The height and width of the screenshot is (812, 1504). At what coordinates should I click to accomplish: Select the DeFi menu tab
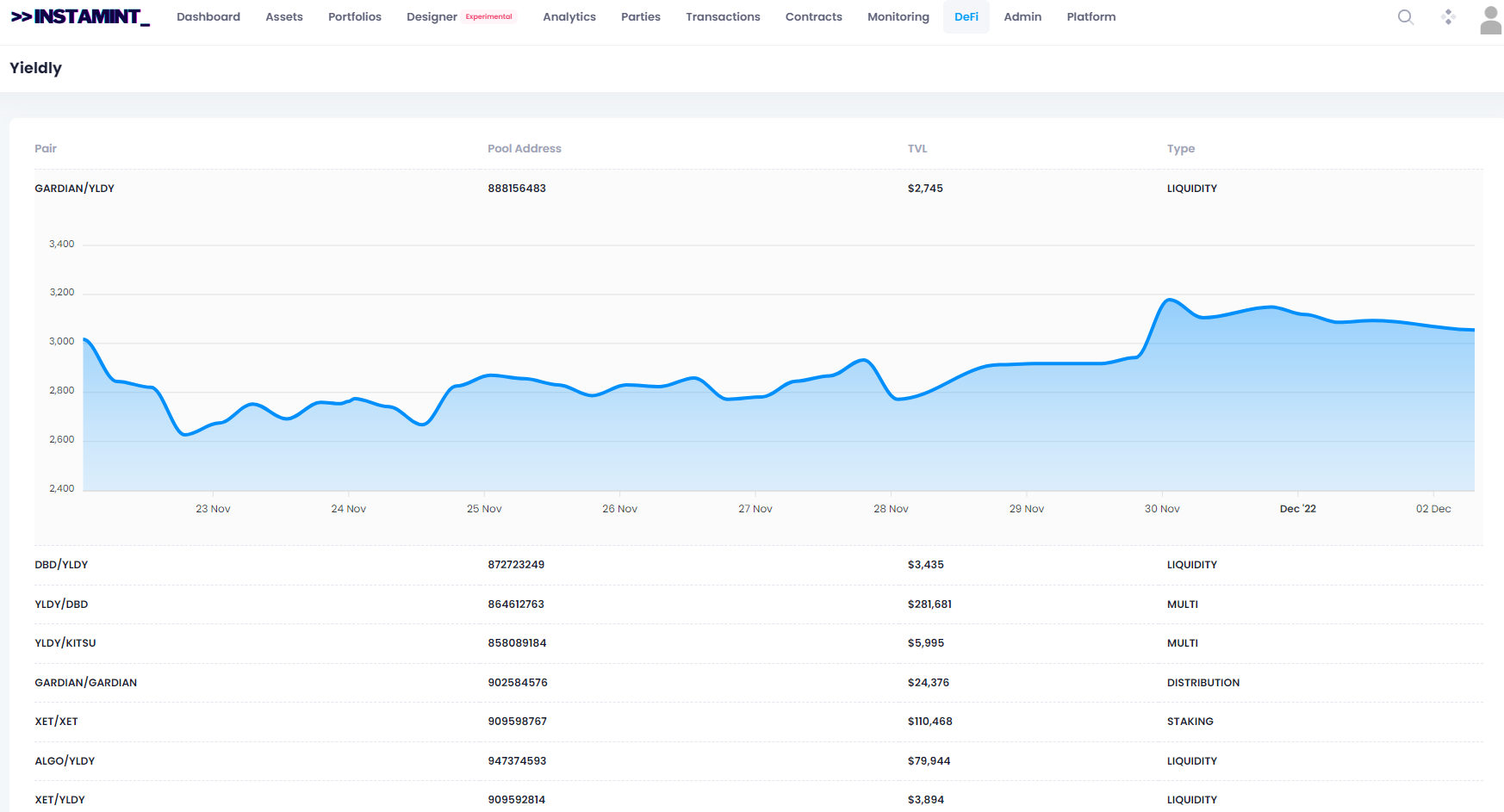[966, 17]
